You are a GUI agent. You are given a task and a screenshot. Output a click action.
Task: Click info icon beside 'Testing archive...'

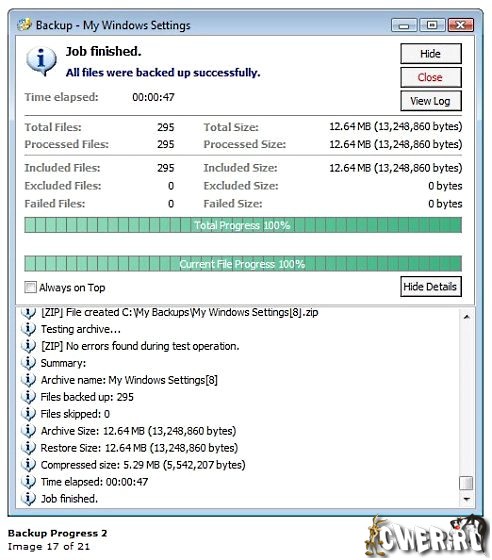tap(28, 329)
